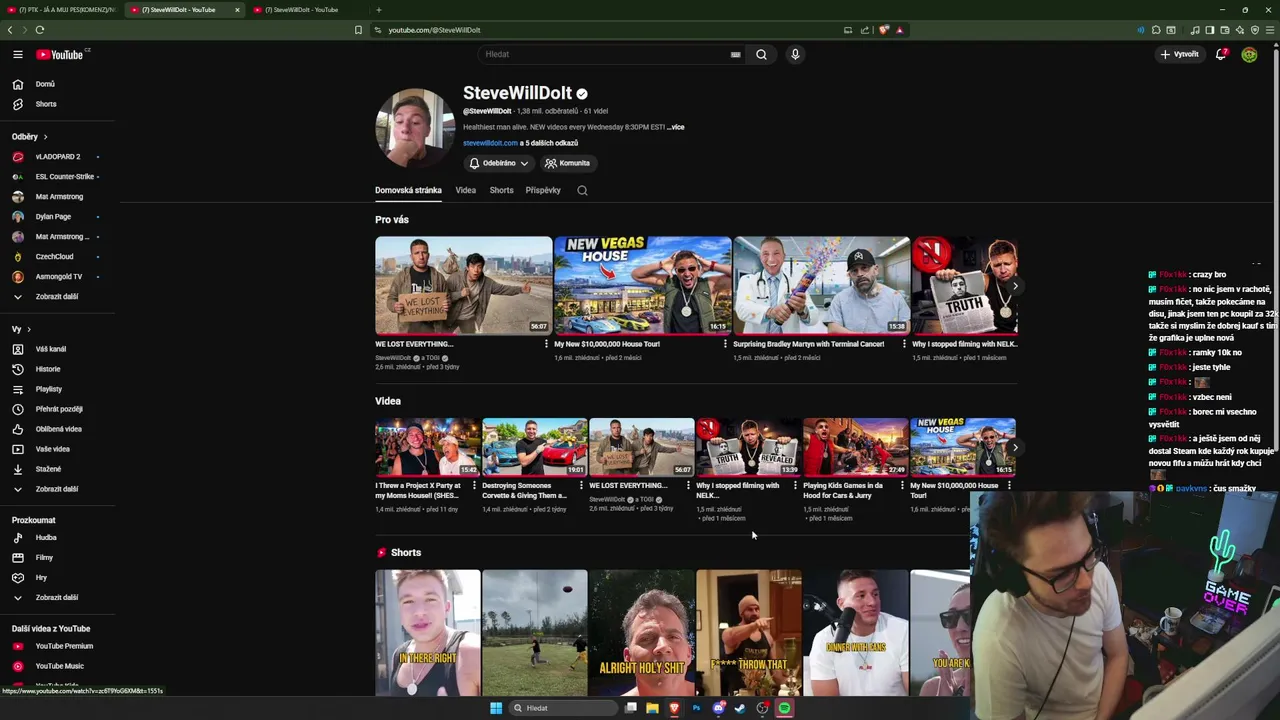
Task: Open the Vy section chevron
Action: pos(29,329)
